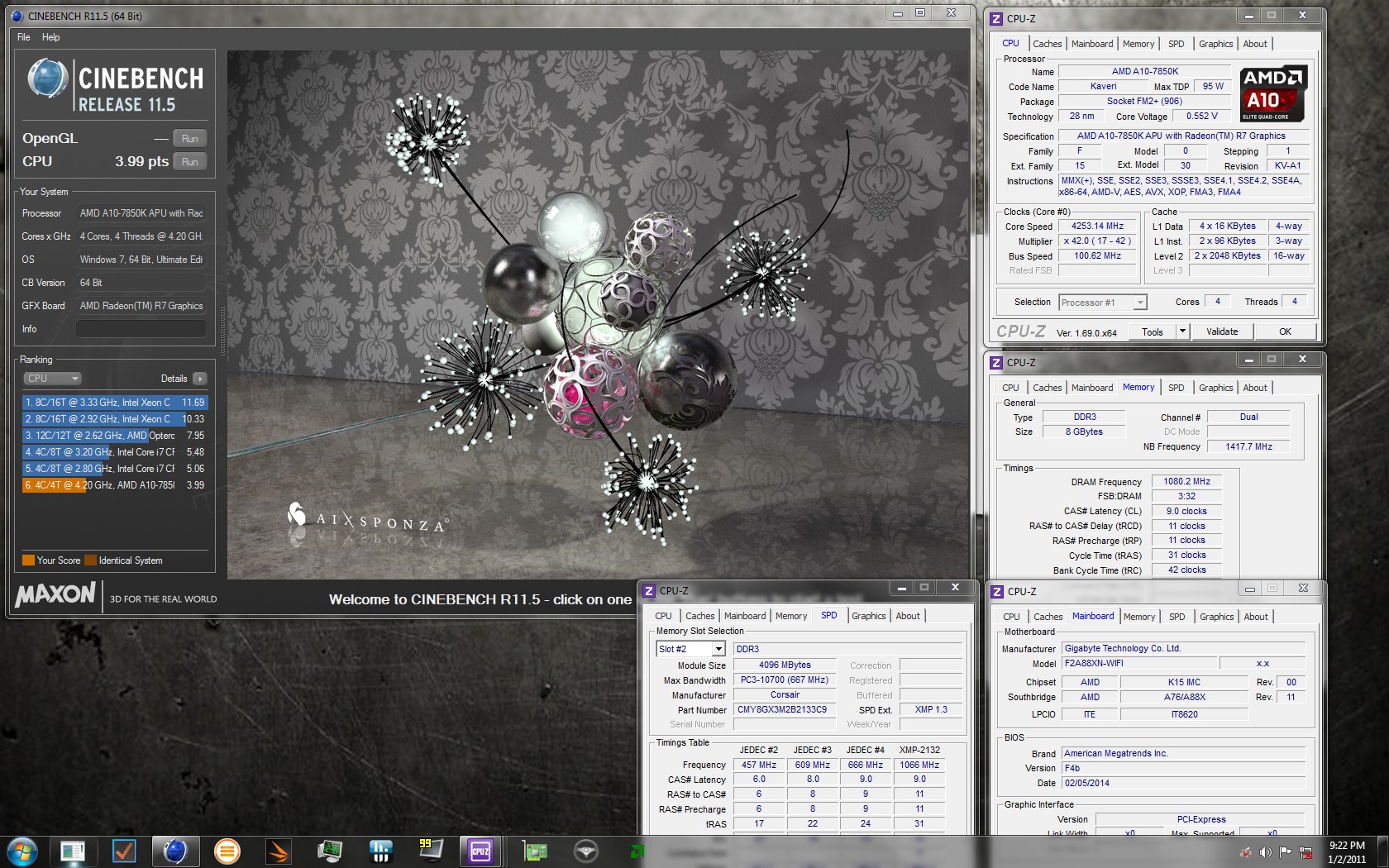
Task: Click the Action Center flag tray icon
Action: tap(1285, 851)
